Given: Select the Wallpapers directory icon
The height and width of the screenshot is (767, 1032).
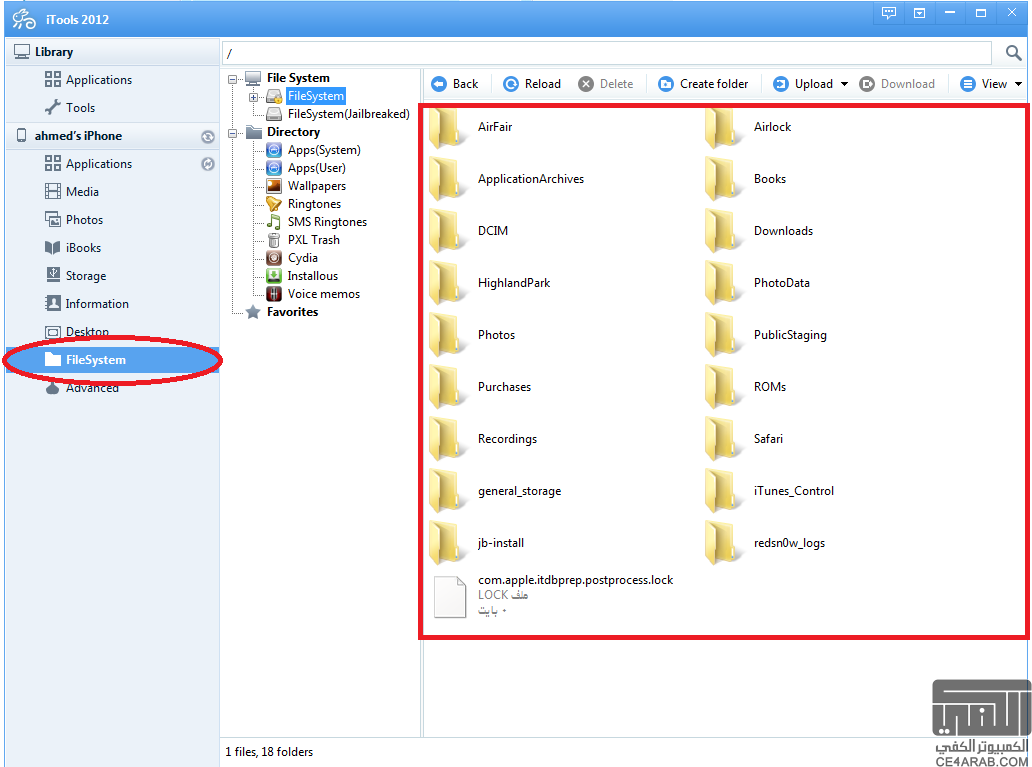Looking at the screenshot, I should pos(274,186).
